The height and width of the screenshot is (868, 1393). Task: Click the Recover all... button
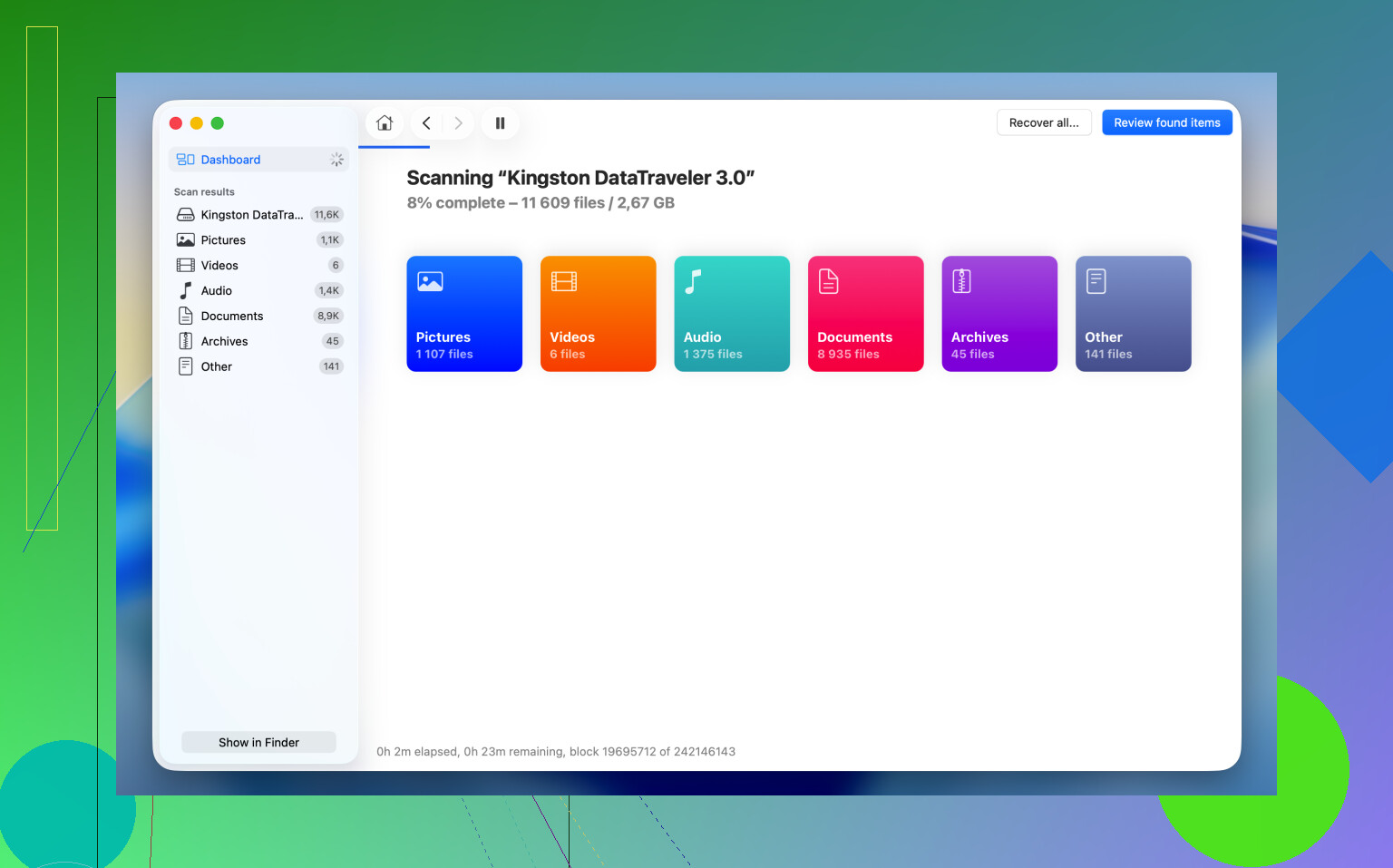1044,122
